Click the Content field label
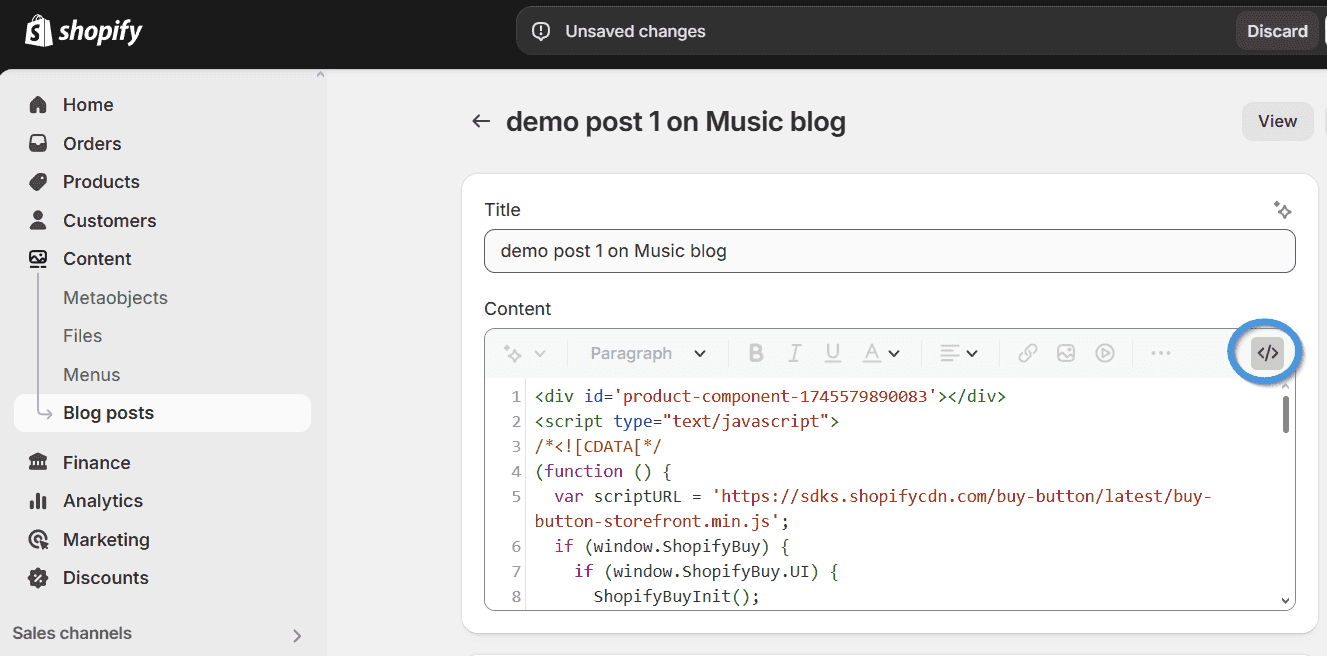The image size is (1327, 656). click(518, 309)
